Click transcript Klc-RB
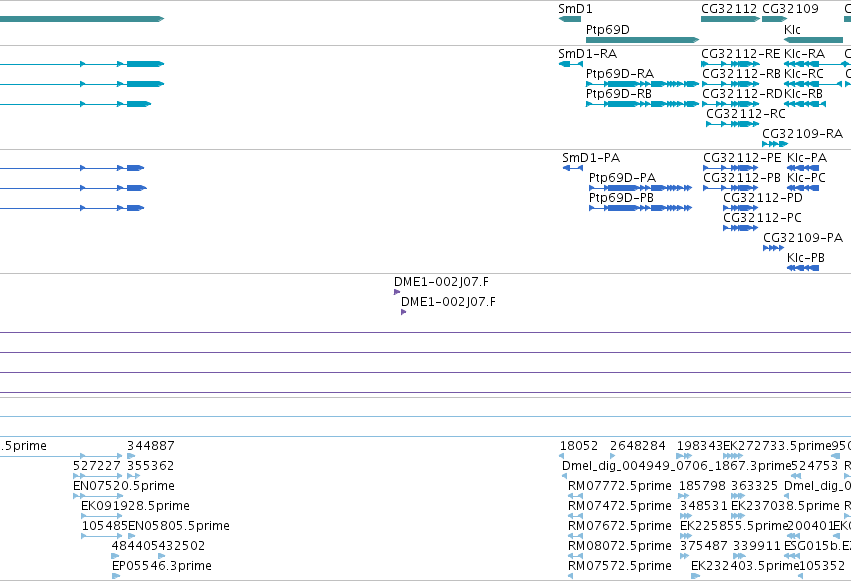This screenshot has height=581, width=851. pyautogui.click(x=805, y=104)
